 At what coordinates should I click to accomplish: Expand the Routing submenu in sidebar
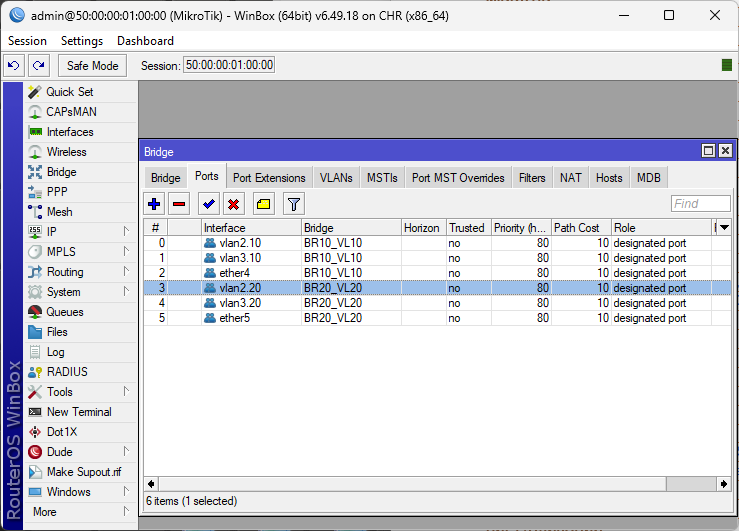click(126, 272)
